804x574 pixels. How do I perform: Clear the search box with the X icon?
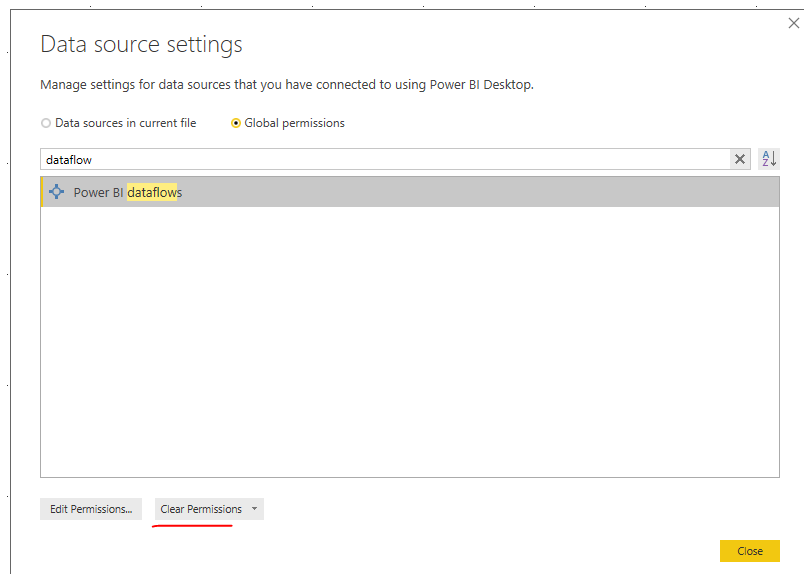click(740, 160)
